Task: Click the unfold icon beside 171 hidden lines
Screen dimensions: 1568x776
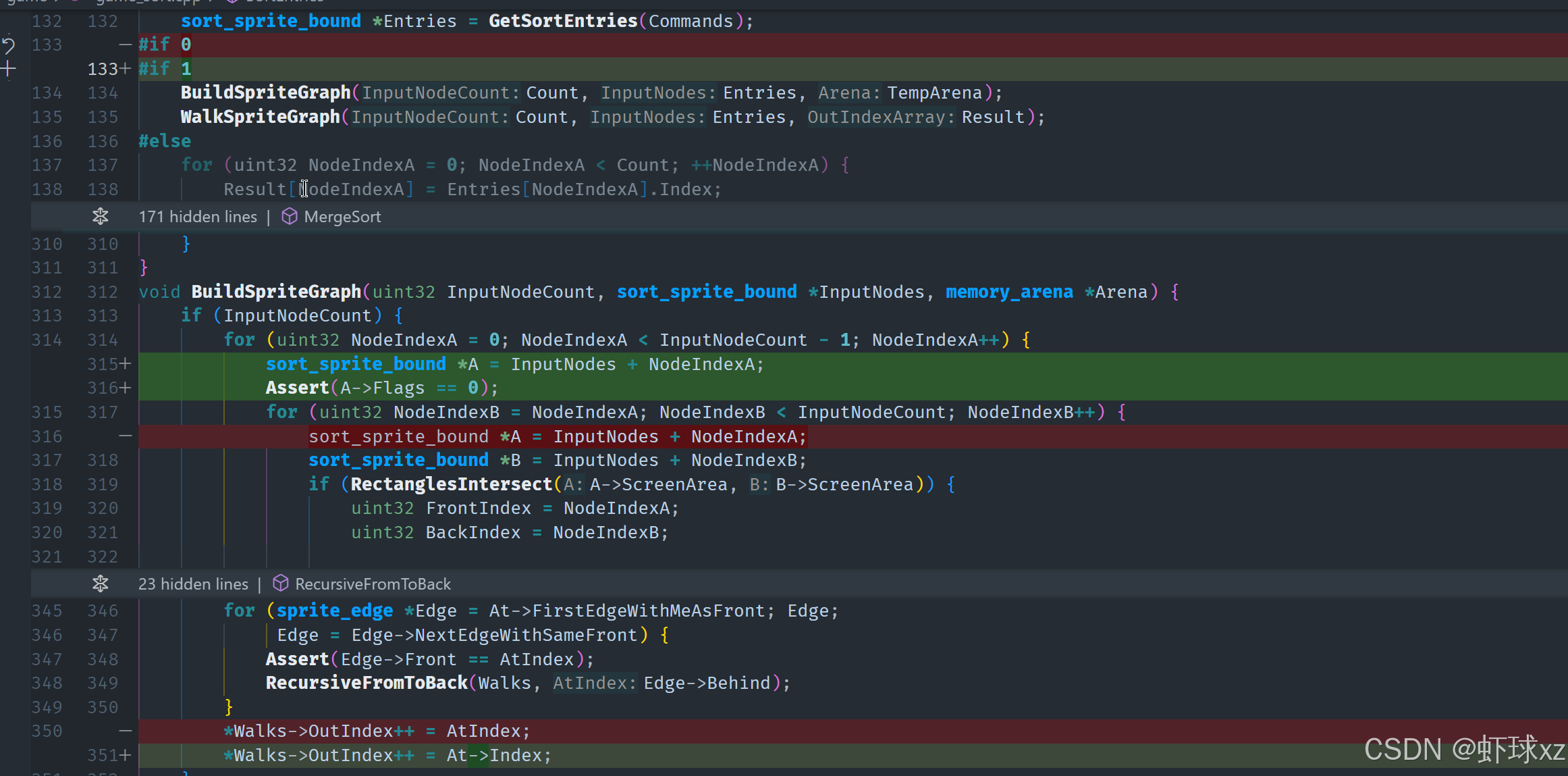Action: (101, 217)
